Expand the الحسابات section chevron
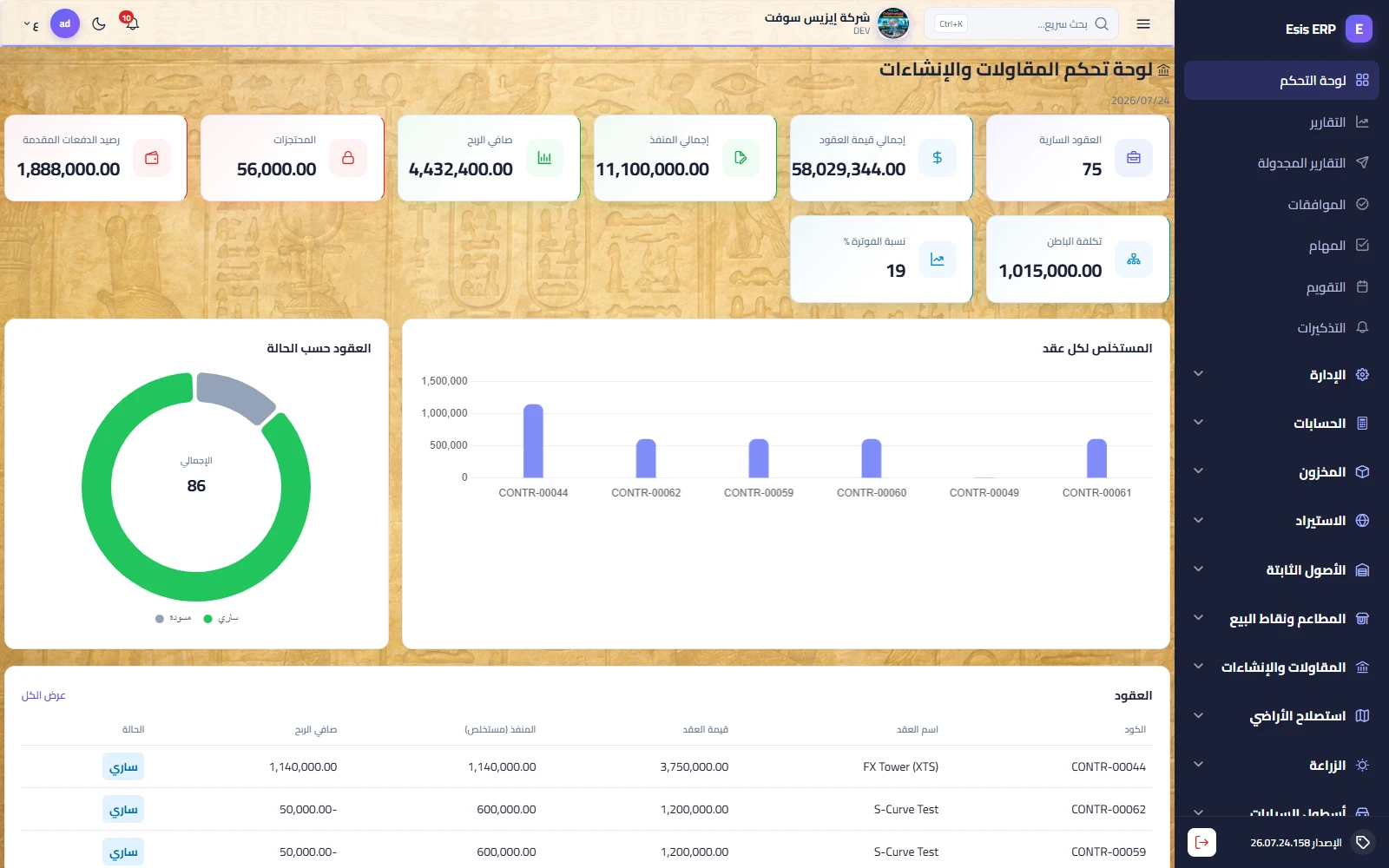The height and width of the screenshot is (868, 1389). pyautogui.click(x=1199, y=423)
